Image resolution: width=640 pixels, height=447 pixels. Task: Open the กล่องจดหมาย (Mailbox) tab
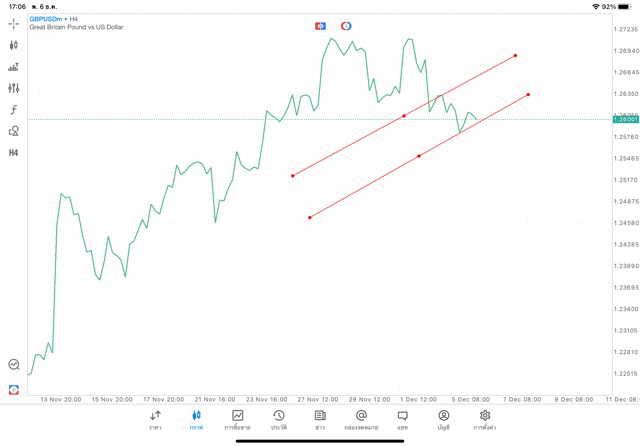click(361, 420)
